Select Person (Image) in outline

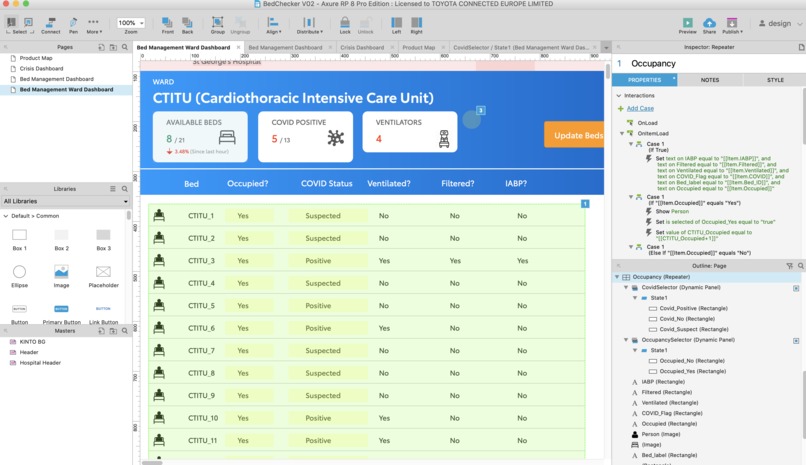(x=660, y=434)
